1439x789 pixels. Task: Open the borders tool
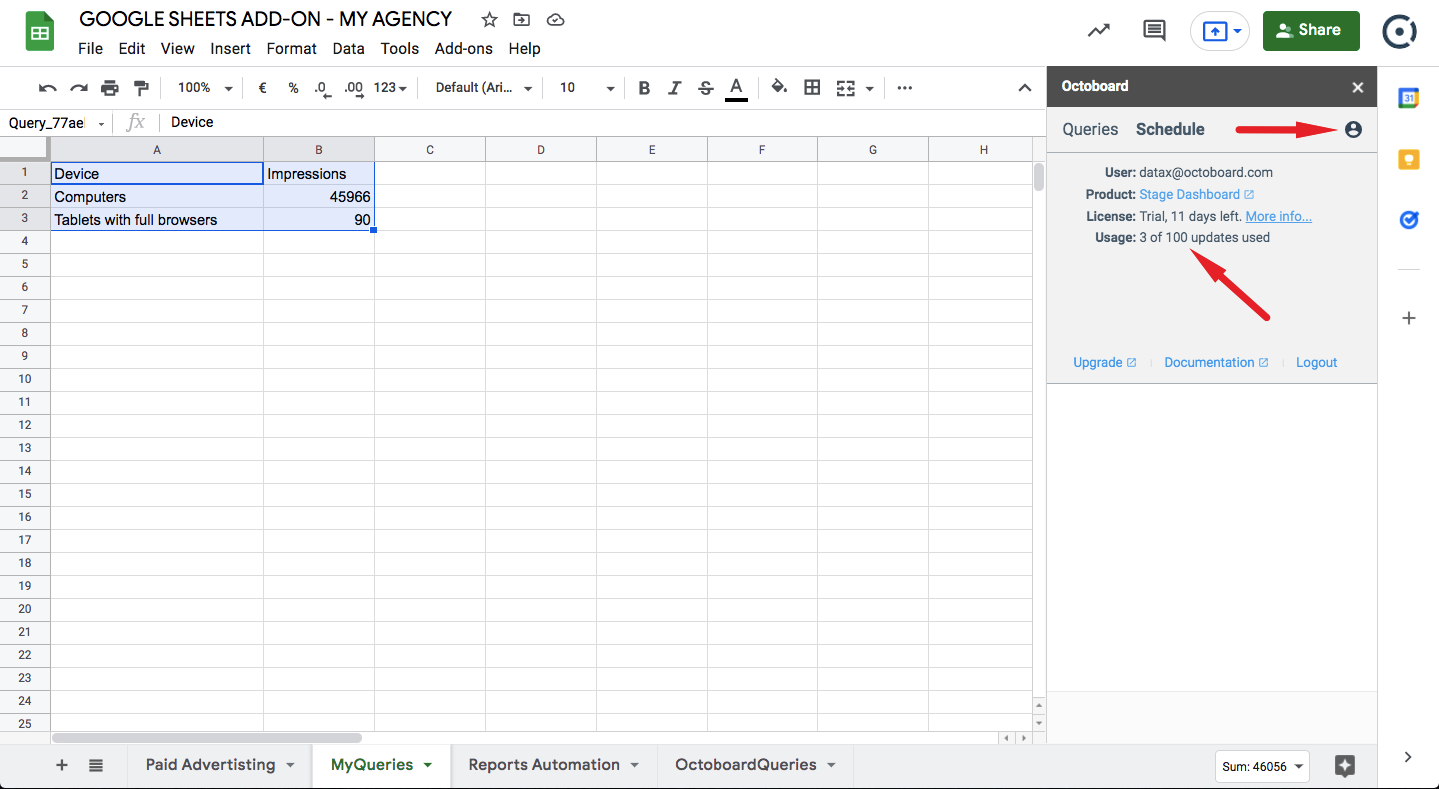(812, 88)
